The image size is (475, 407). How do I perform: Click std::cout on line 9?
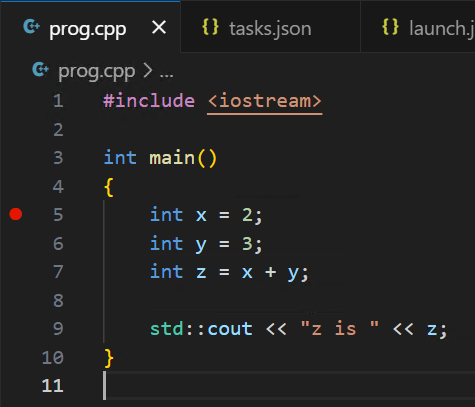coord(201,329)
